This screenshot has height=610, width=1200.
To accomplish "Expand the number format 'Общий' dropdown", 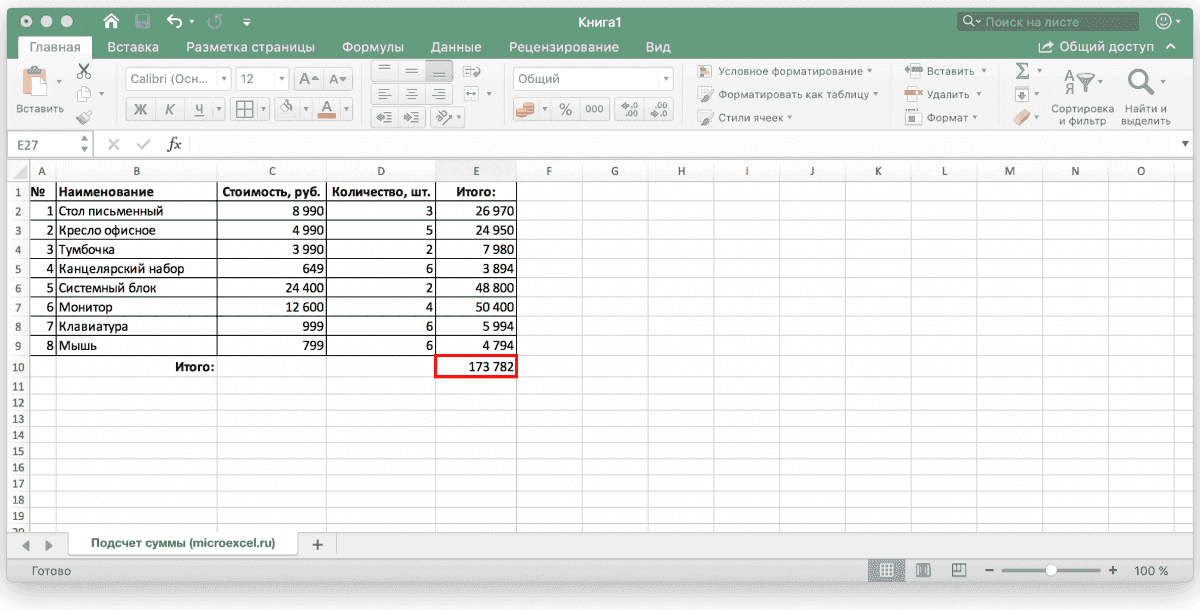I will click(x=666, y=79).
